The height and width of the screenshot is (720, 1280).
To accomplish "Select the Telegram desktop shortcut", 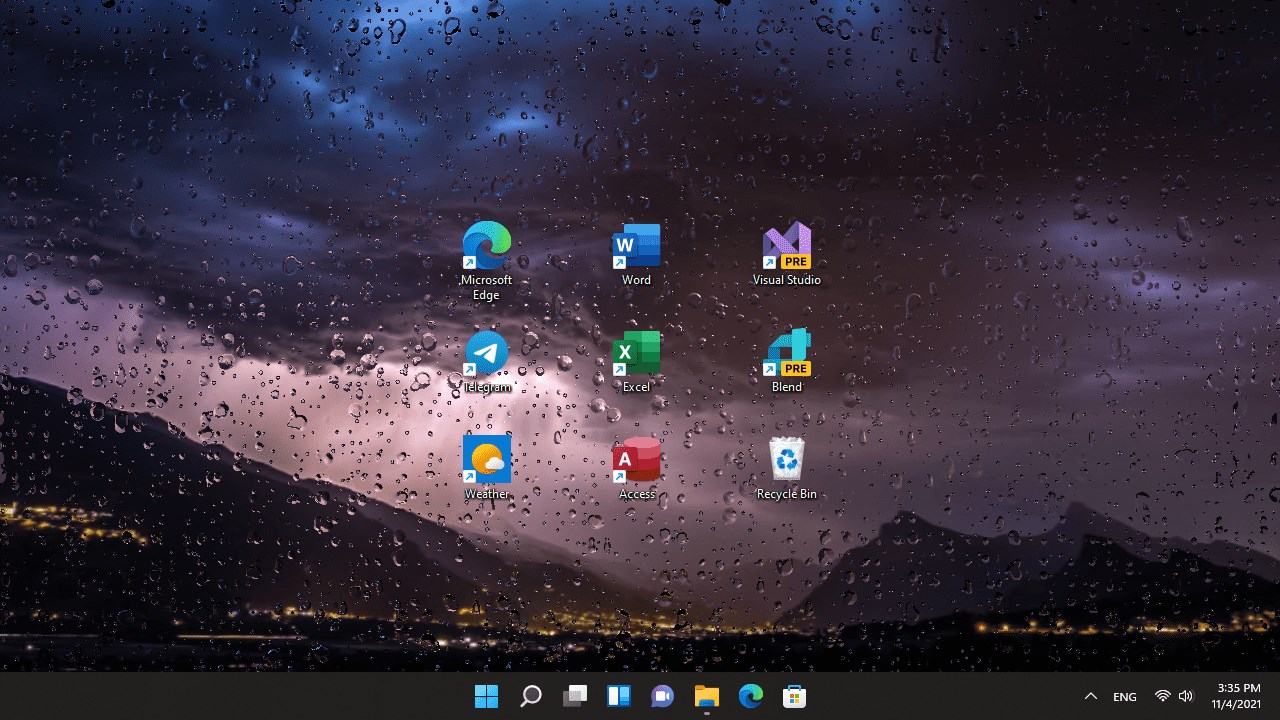I will point(487,361).
